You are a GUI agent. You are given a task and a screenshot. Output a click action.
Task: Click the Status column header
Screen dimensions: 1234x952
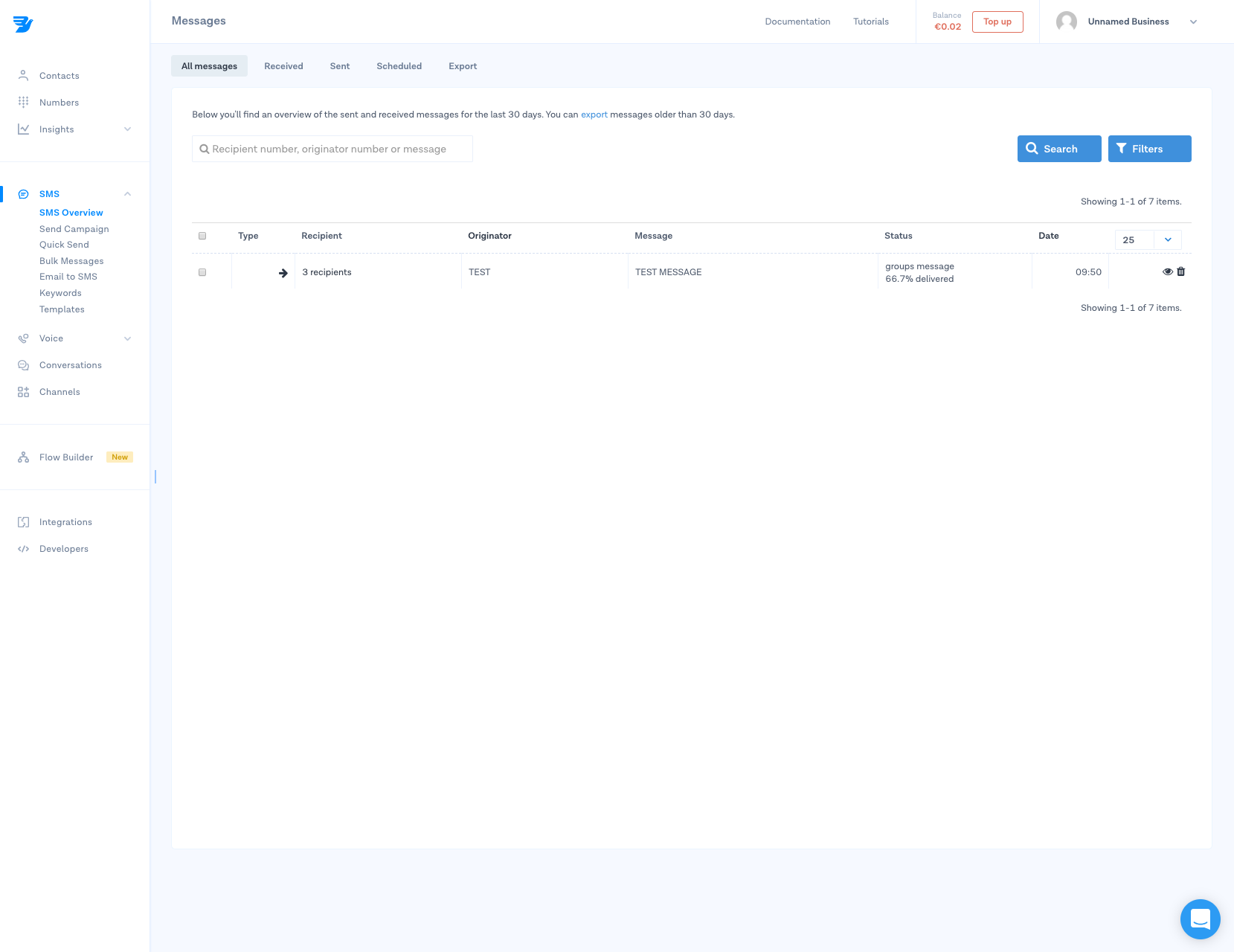pyautogui.click(x=898, y=236)
